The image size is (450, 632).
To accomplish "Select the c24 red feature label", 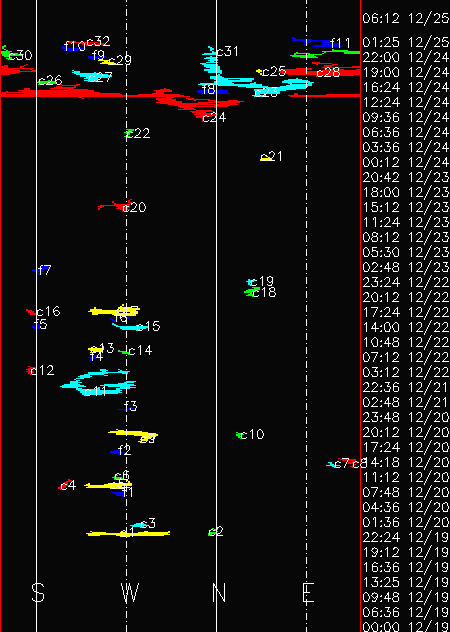I will (x=214, y=118).
